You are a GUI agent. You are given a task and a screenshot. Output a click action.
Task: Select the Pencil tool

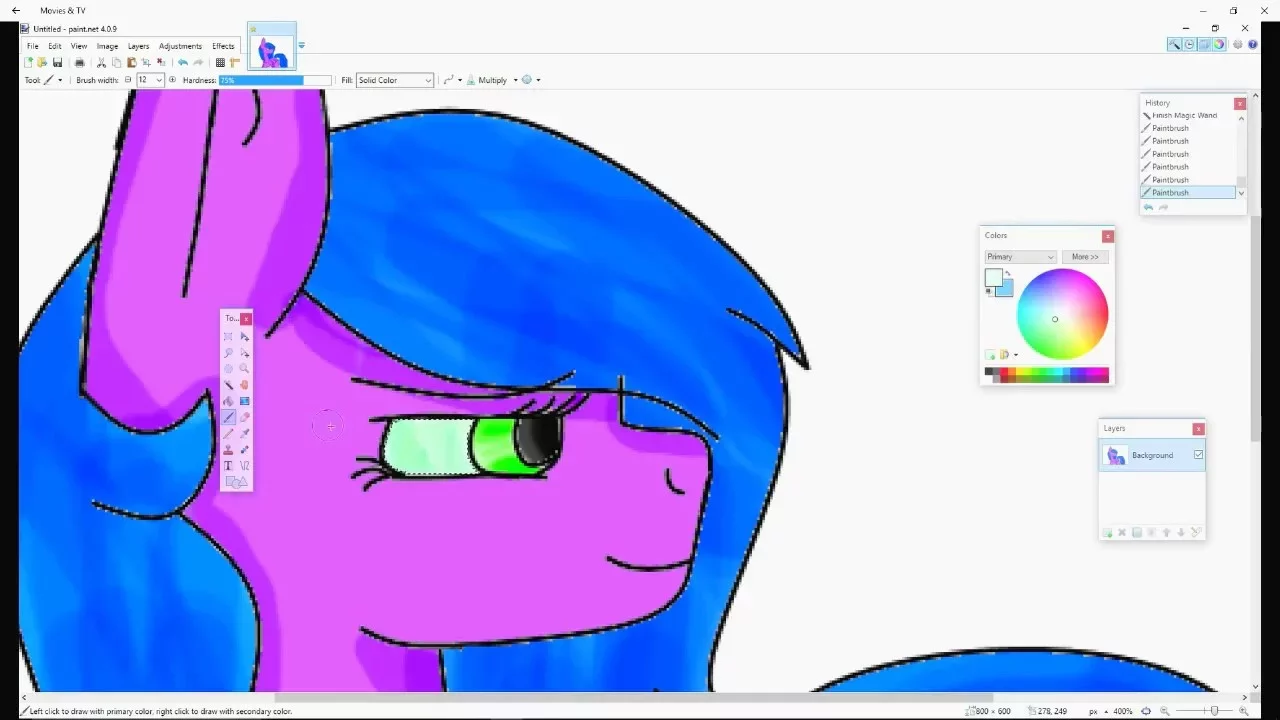click(x=228, y=433)
